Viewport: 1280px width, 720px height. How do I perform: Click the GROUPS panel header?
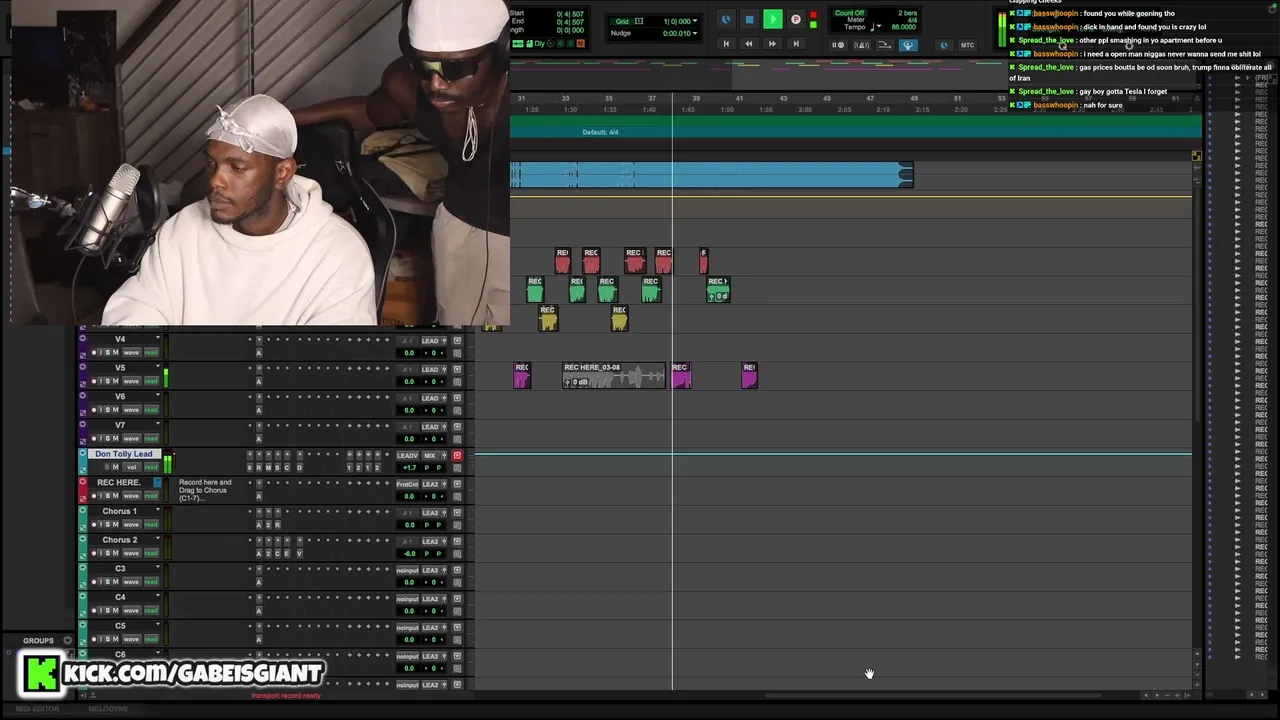click(38, 641)
